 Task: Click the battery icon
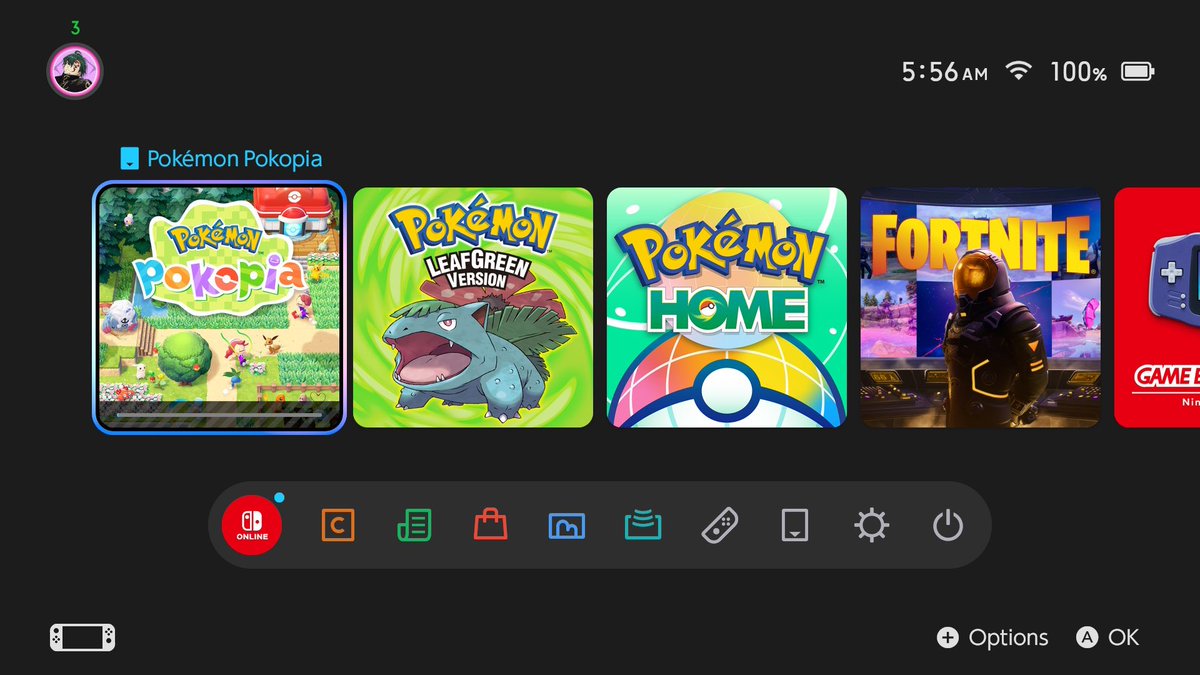point(1138,71)
